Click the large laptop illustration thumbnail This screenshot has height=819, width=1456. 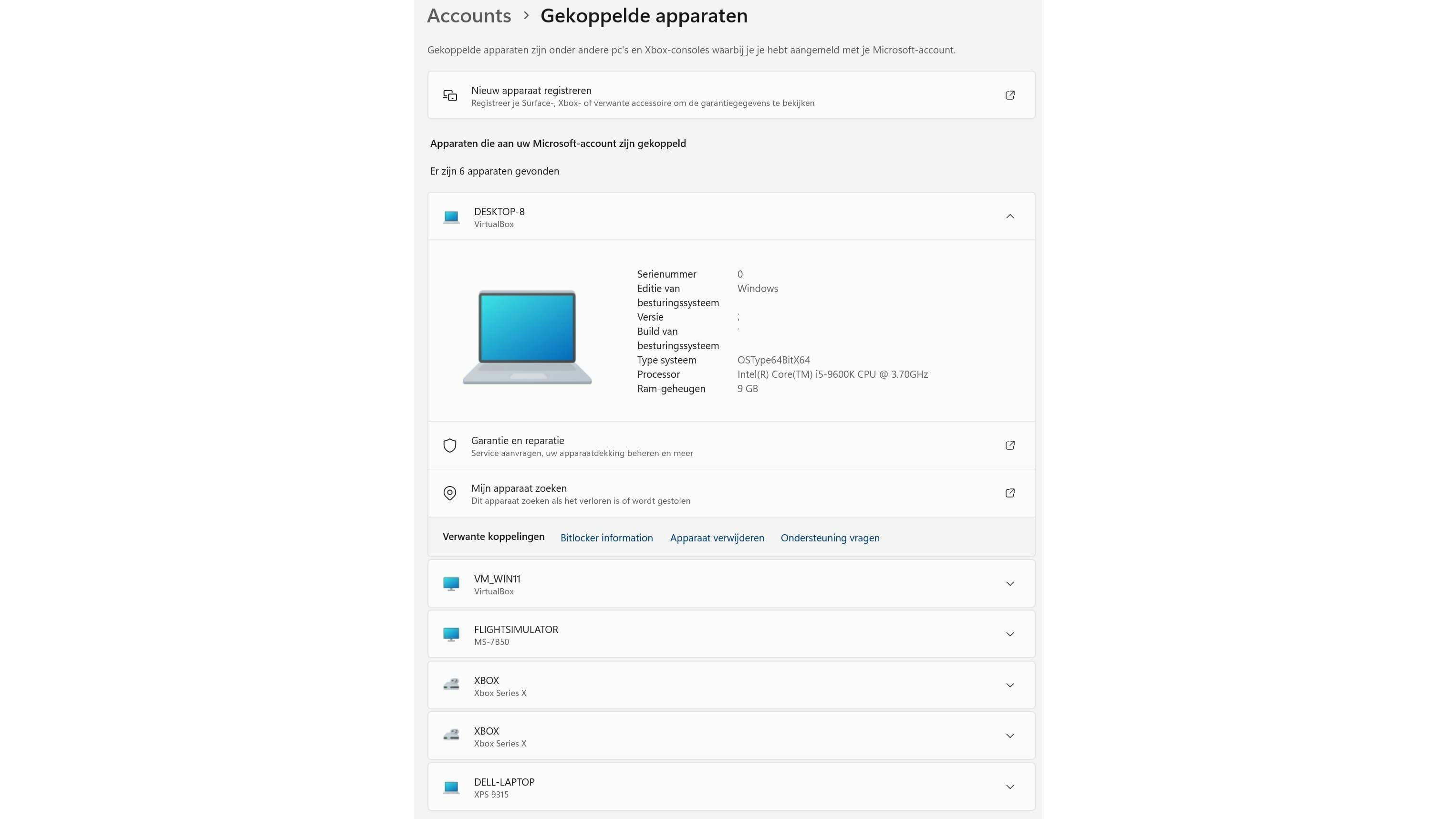coord(527,337)
